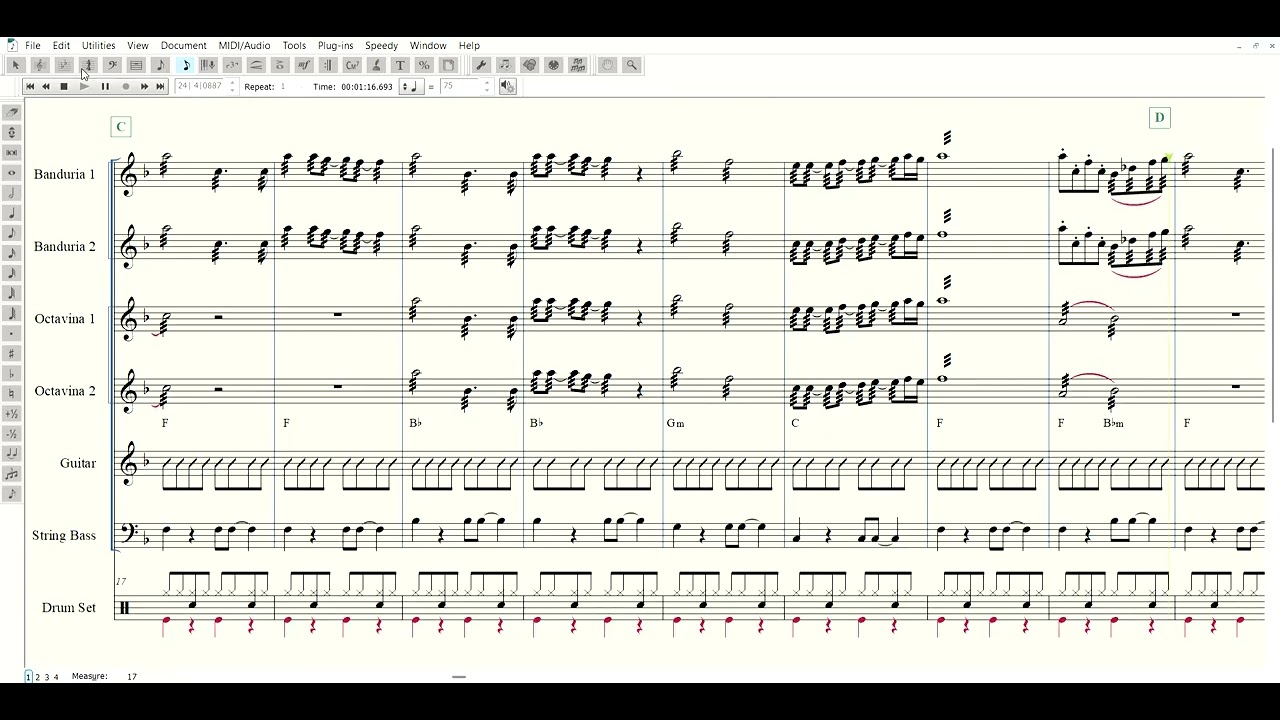Open the tempo note-value dropdown
1280x720 pixels.
(x=411, y=87)
